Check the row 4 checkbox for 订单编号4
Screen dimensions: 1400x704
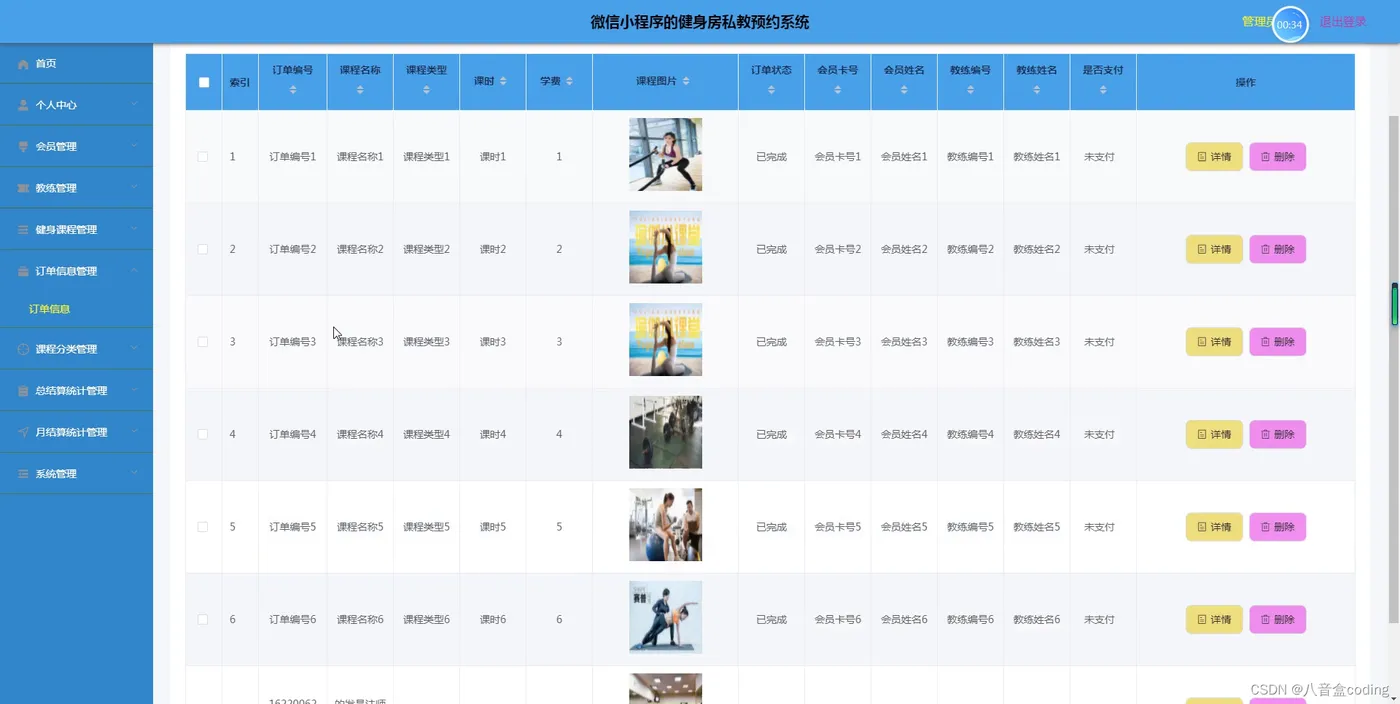[203, 434]
